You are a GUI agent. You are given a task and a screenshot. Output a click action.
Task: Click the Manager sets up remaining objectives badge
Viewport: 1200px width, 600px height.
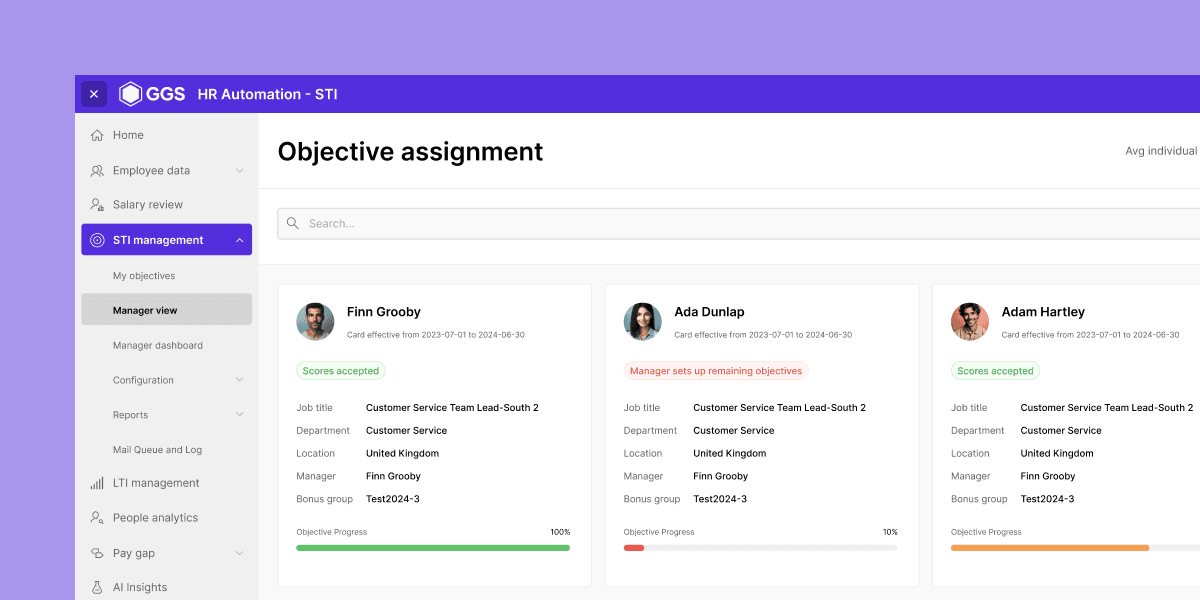pyautogui.click(x=716, y=371)
